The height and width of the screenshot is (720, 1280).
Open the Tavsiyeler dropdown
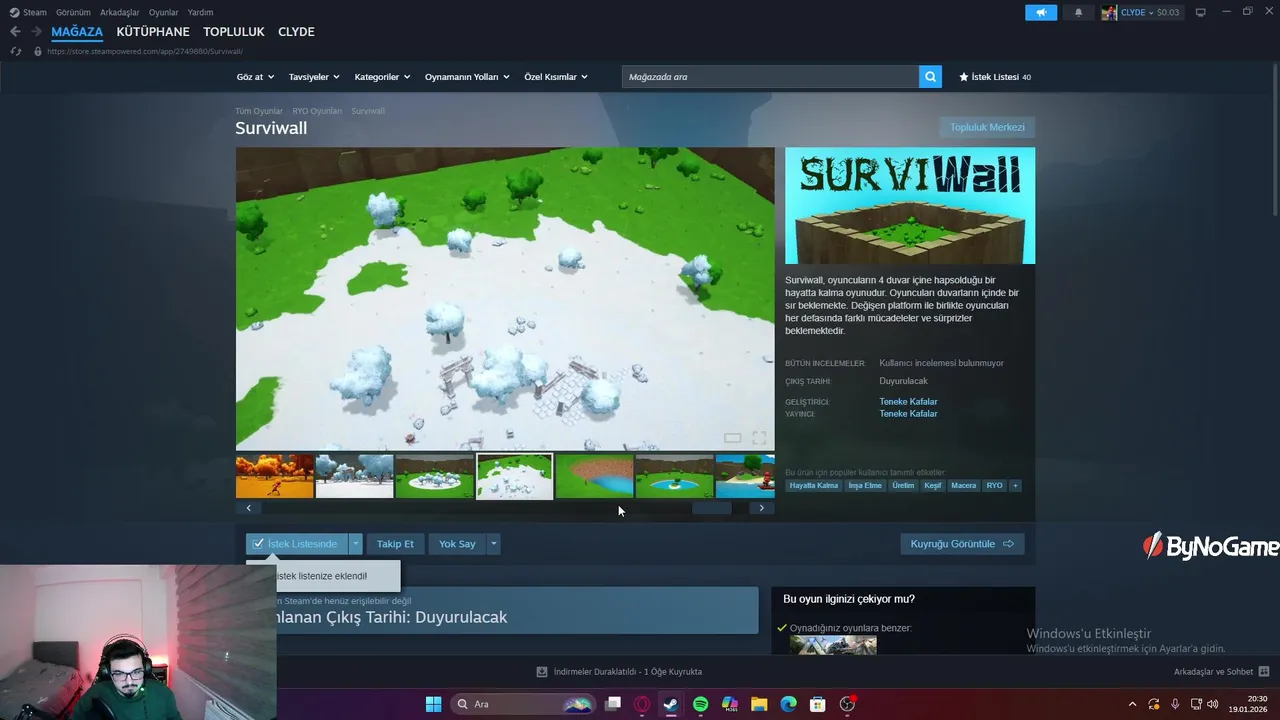click(x=314, y=77)
